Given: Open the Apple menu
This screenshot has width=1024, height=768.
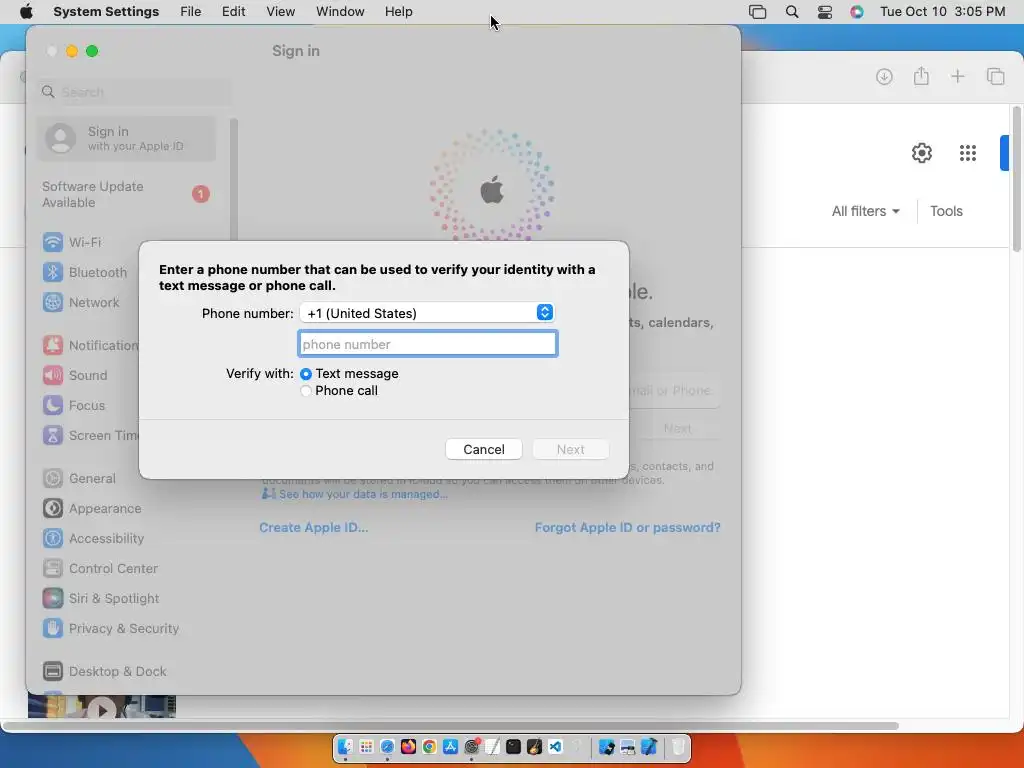Looking at the screenshot, I should pyautogui.click(x=26, y=12).
